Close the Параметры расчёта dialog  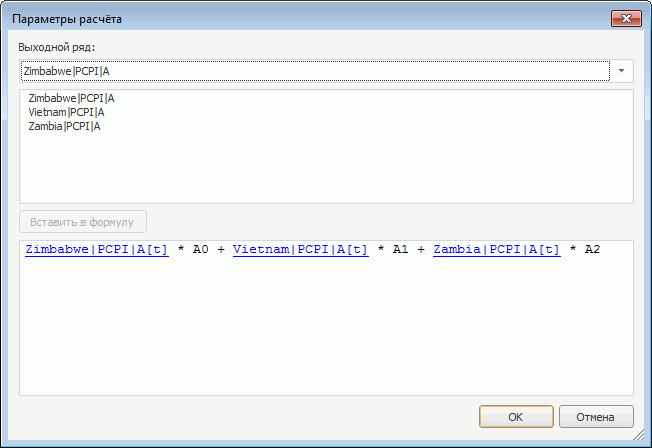click(x=626, y=19)
